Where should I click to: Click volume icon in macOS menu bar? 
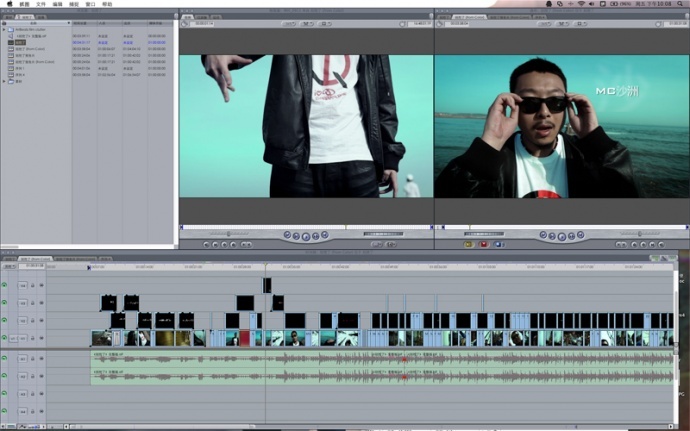point(591,4)
